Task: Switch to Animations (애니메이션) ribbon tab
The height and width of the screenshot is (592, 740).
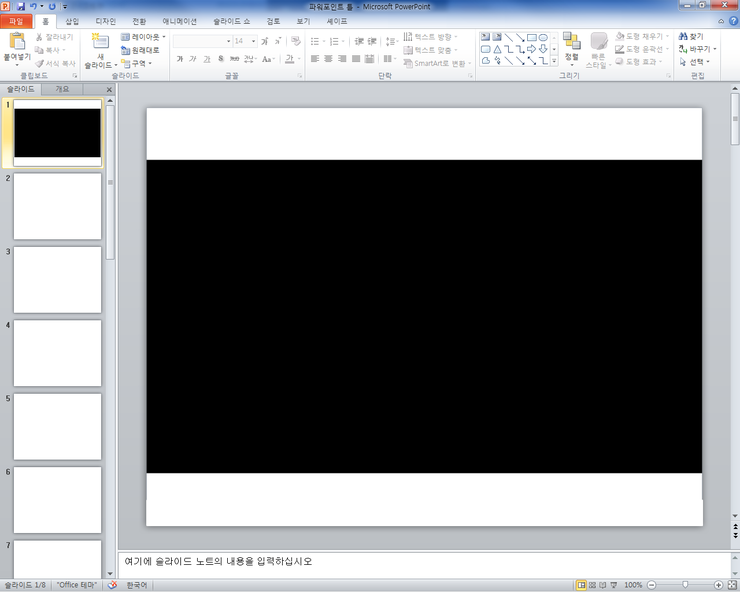Action: pos(179,21)
